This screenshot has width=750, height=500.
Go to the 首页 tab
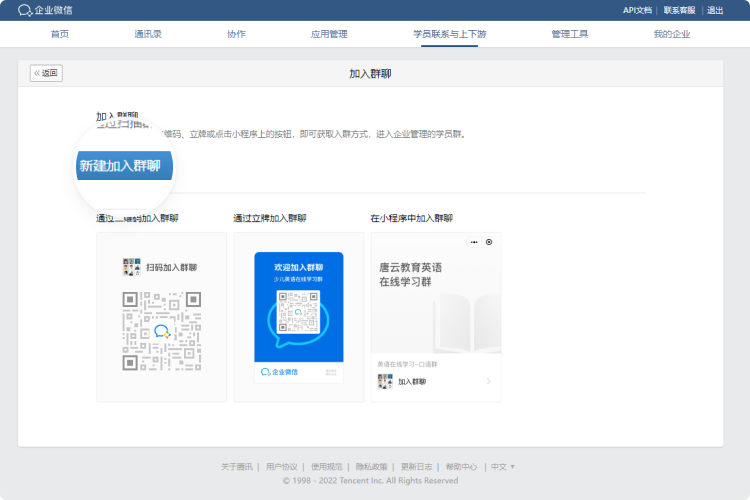[60, 34]
